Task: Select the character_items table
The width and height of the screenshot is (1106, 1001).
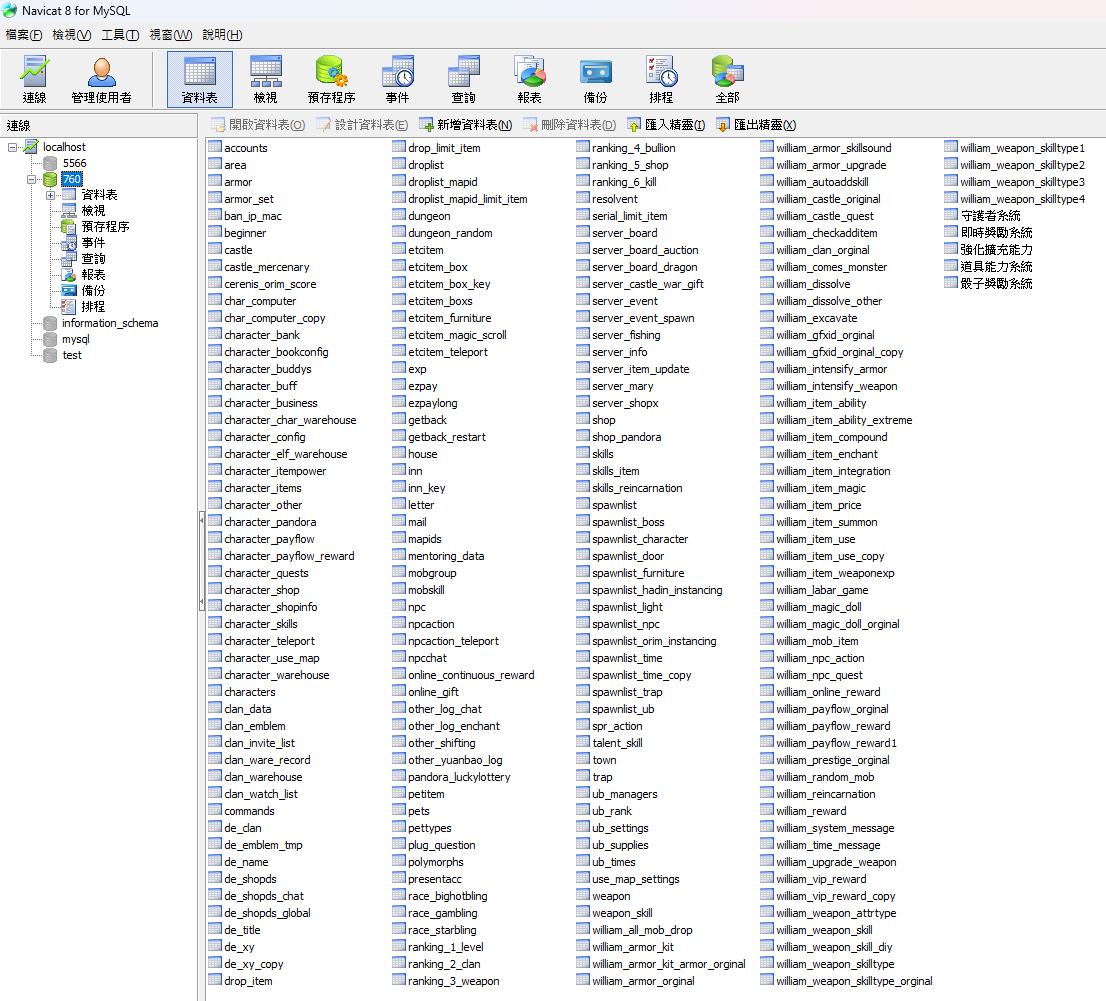Action: (262, 488)
